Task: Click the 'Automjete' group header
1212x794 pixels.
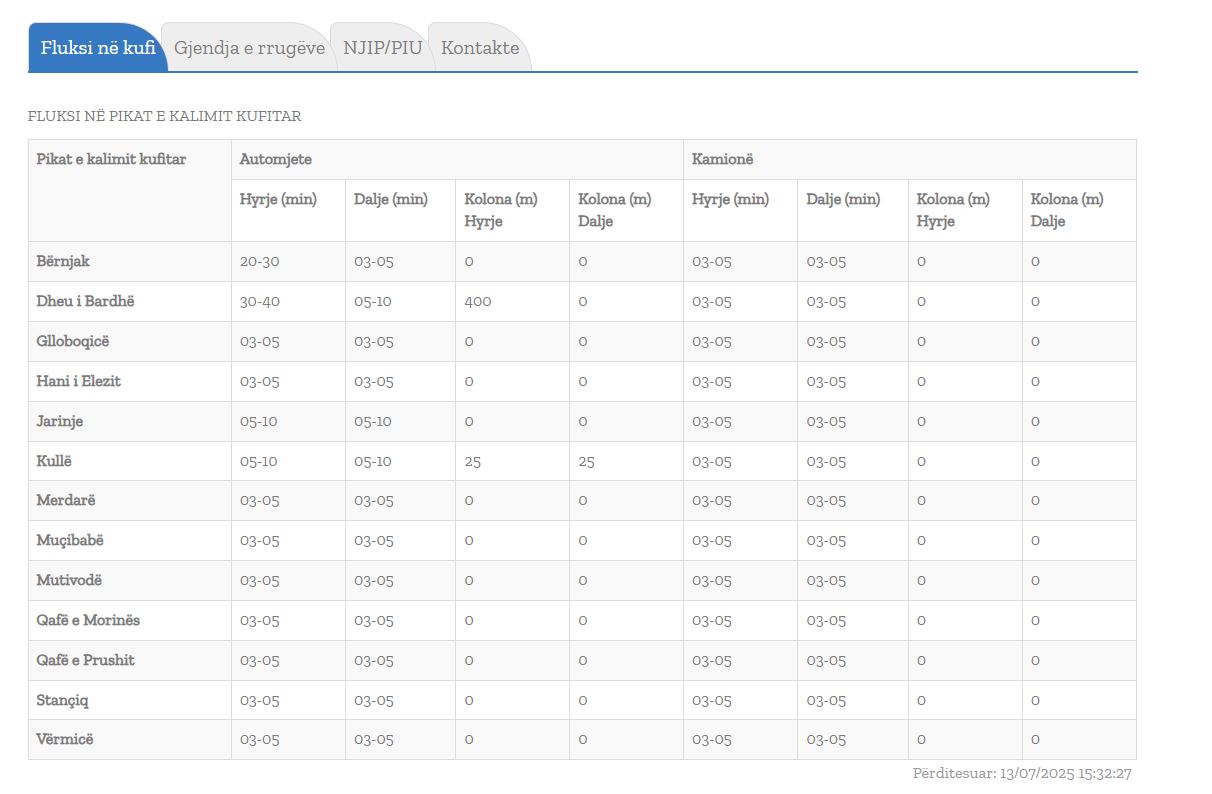Action: point(276,159)
